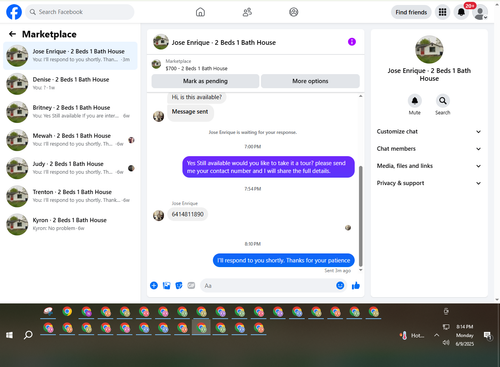The image size is (500, 367).
Task: Open more actions plus icon
Action: [154, 285]
